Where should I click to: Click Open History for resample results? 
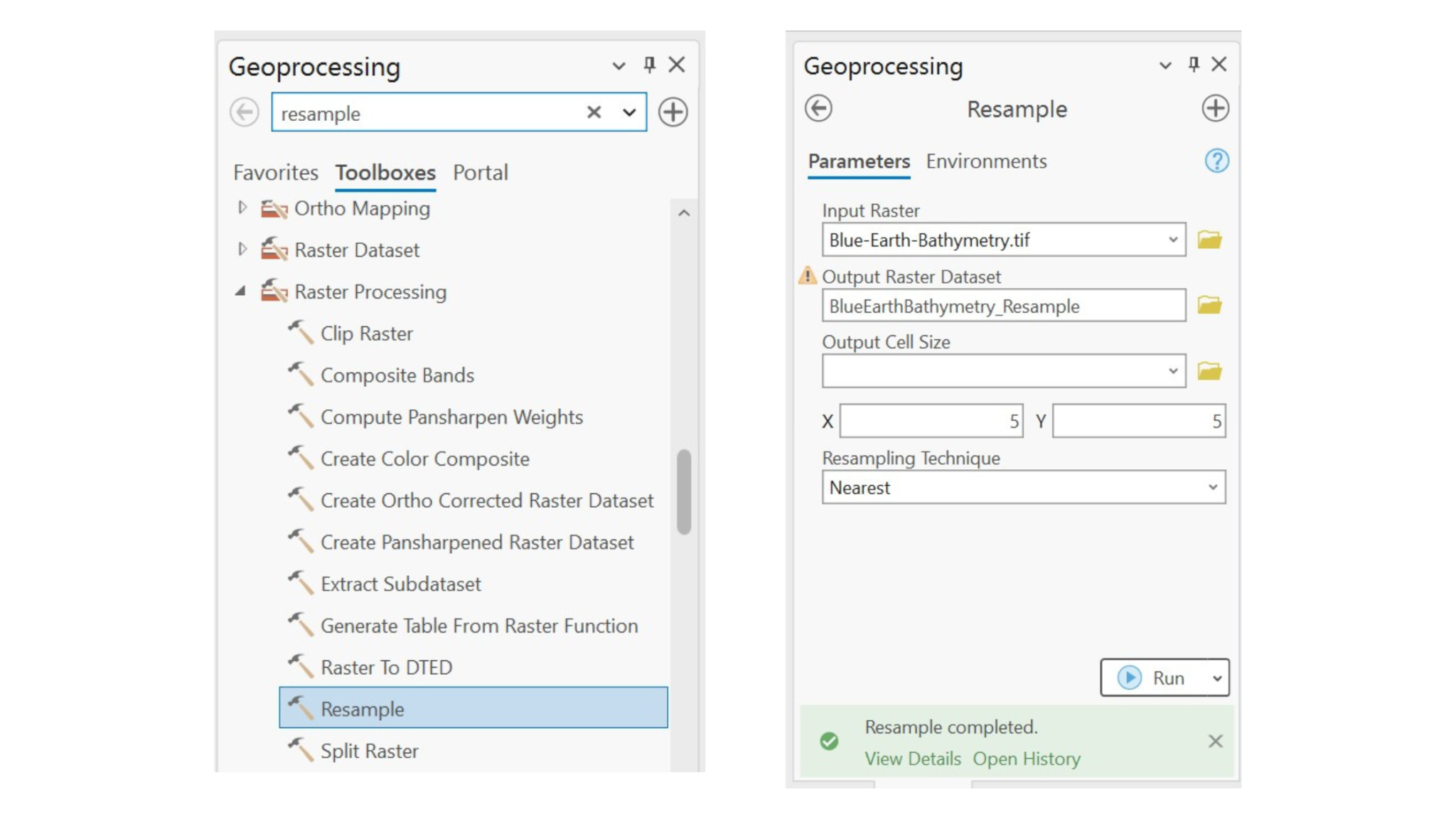pyautogui.click(x=1025, y=758)
